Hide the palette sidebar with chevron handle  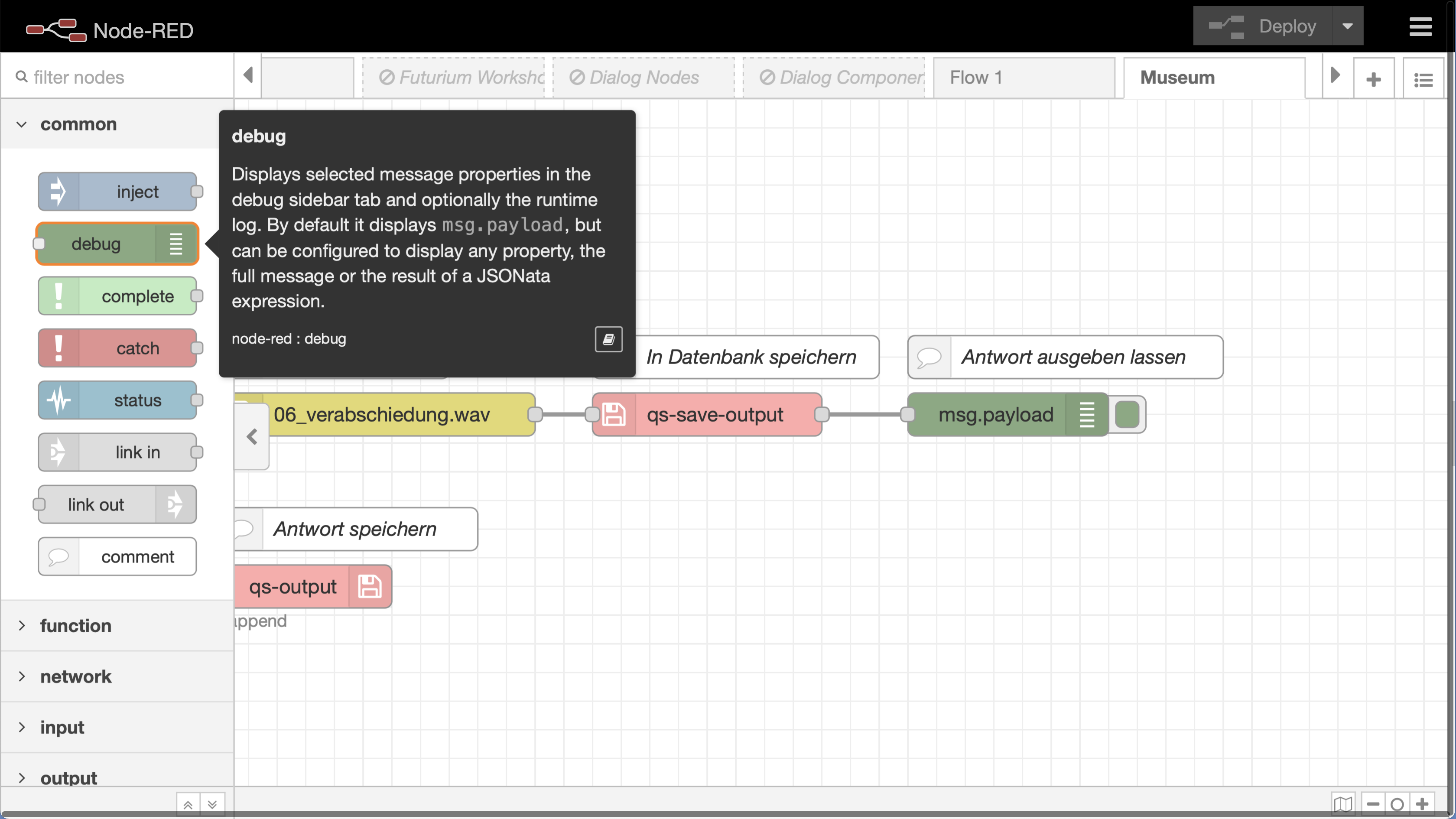(x=252, y=436)
